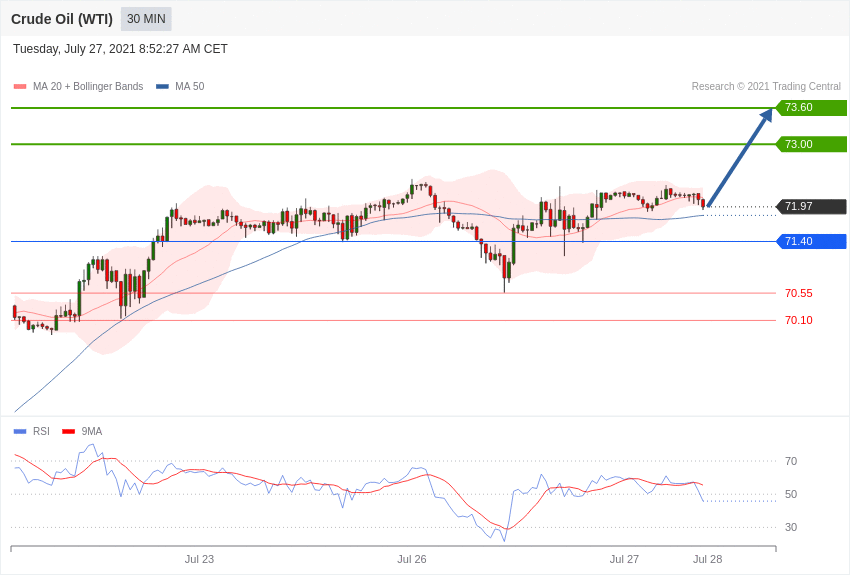Click the 71.97 current price tag
The image size is (850, 576).
pos(811,207)
